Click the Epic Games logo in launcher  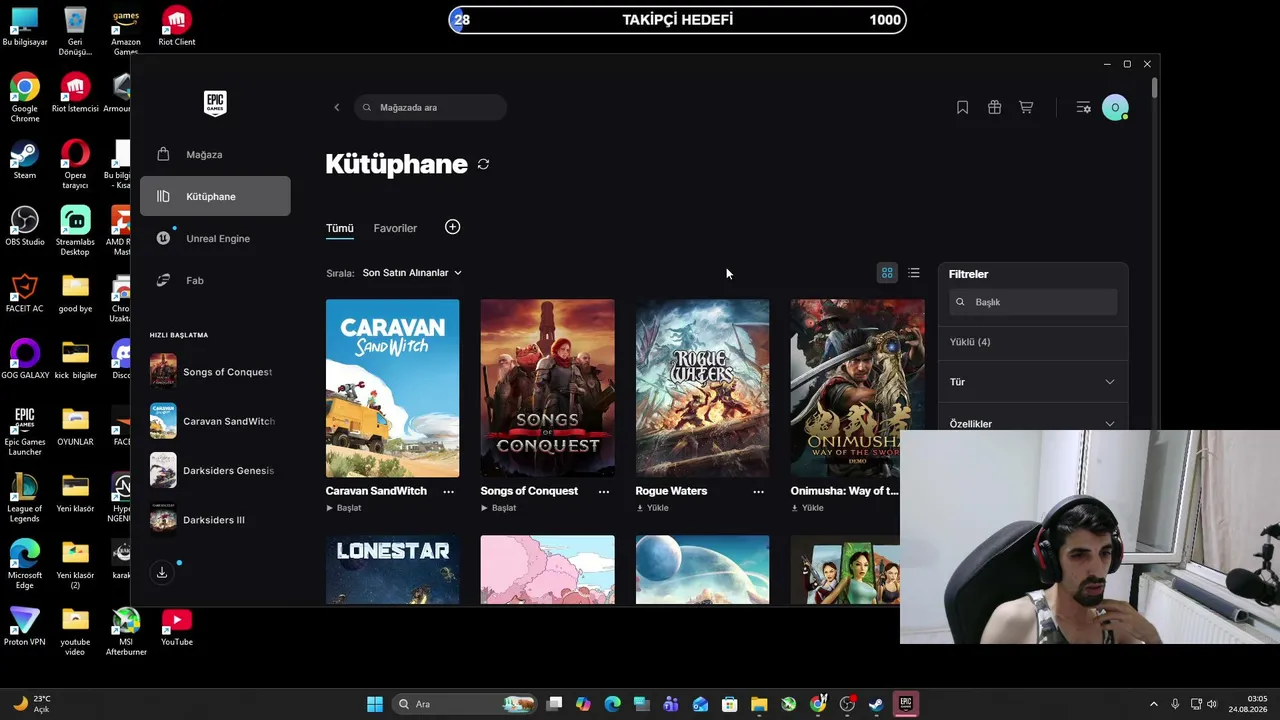click(x=215, y=103)
